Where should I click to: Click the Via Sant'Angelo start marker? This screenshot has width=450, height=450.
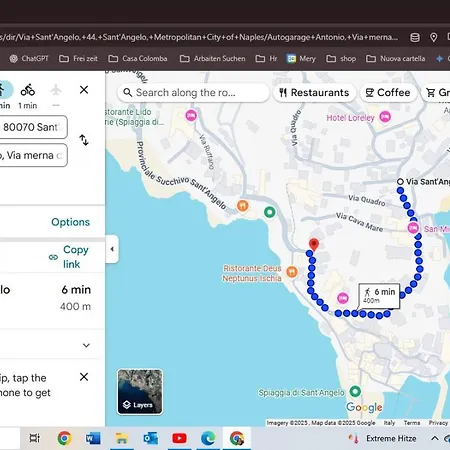coord(400,182)
